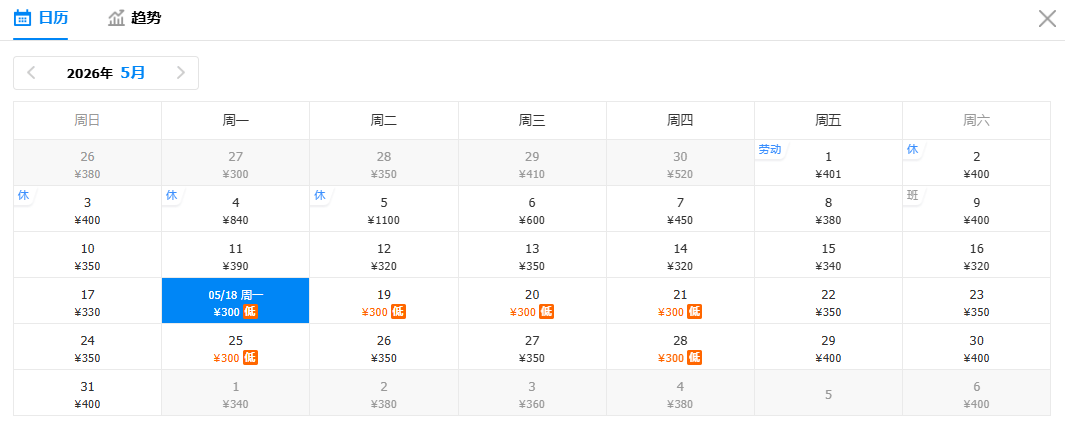
Task: Click the 休 tag on May 4
Action: coord(171,195)
